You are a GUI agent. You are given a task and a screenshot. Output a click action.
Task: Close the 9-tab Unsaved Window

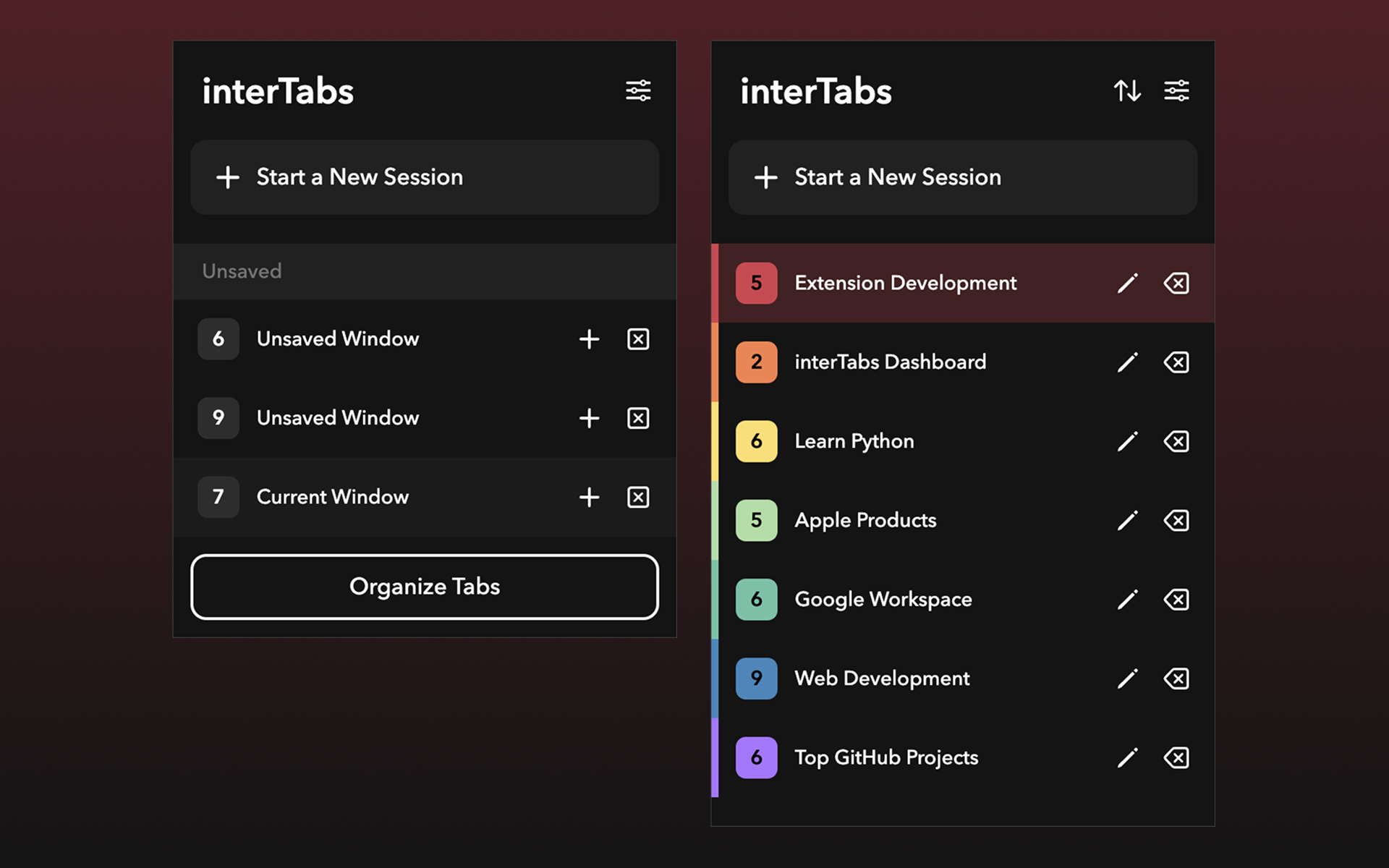tap(638, 418)
